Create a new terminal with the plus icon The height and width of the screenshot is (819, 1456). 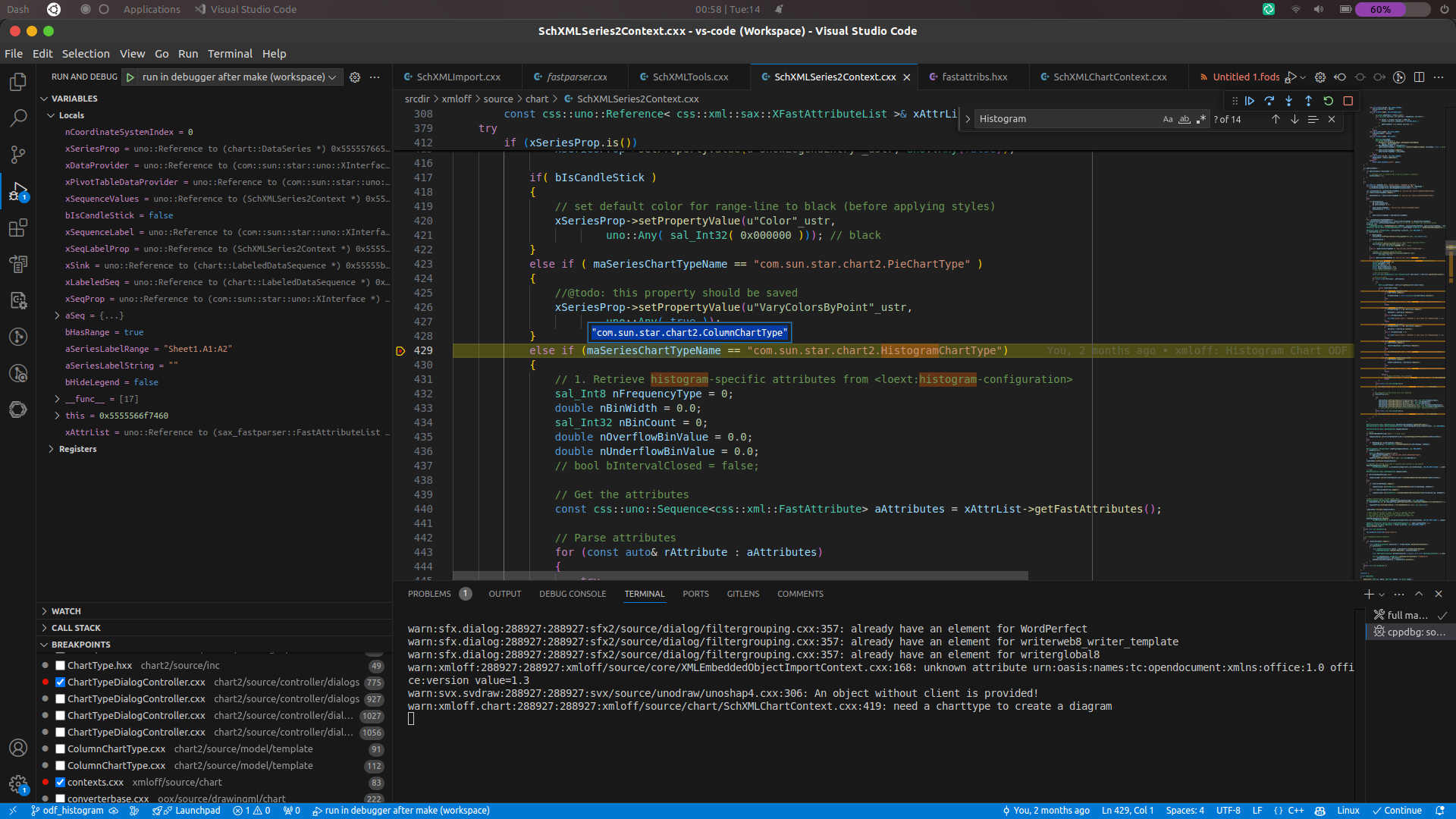1369,594
